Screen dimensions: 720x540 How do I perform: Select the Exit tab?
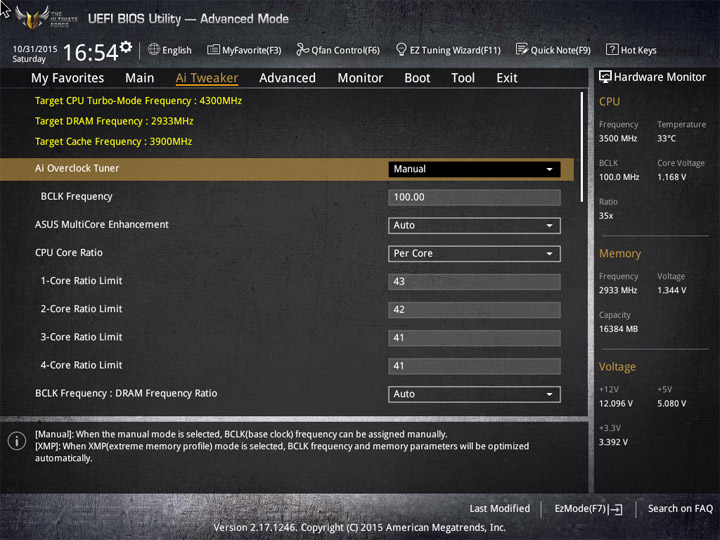click(507, 78)
